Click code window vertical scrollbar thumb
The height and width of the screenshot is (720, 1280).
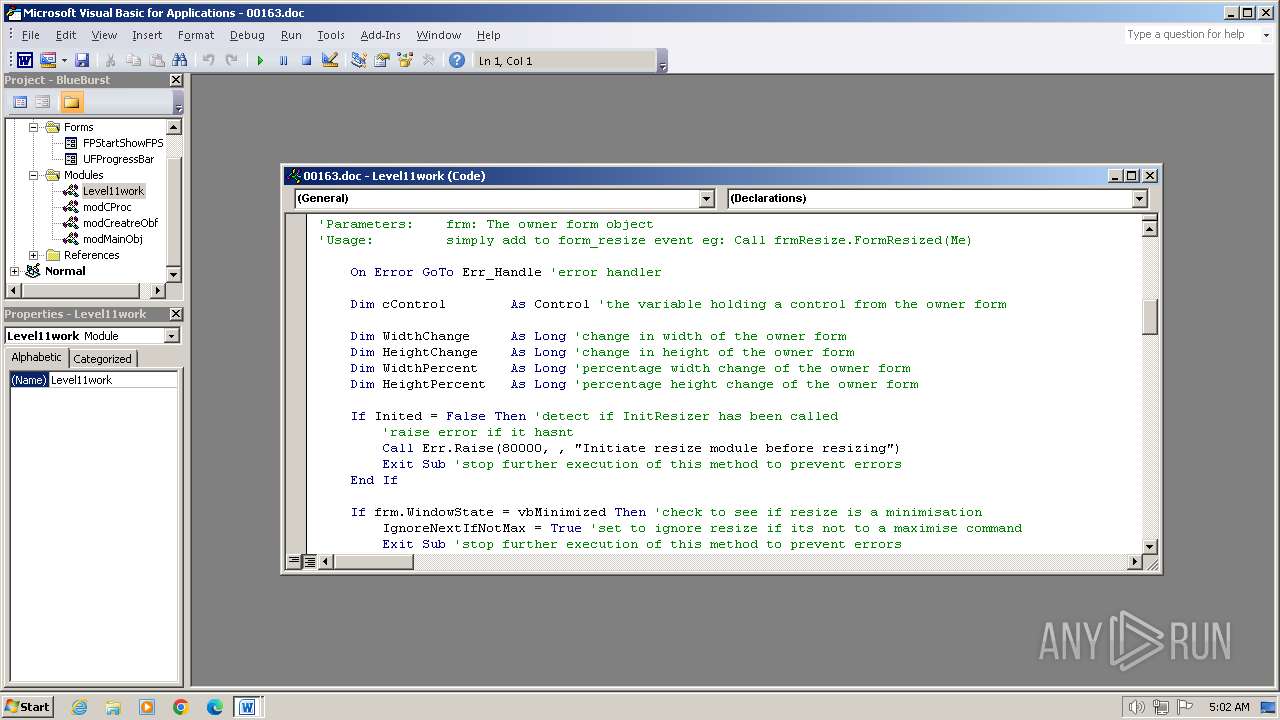click(x=1149, y=317)
